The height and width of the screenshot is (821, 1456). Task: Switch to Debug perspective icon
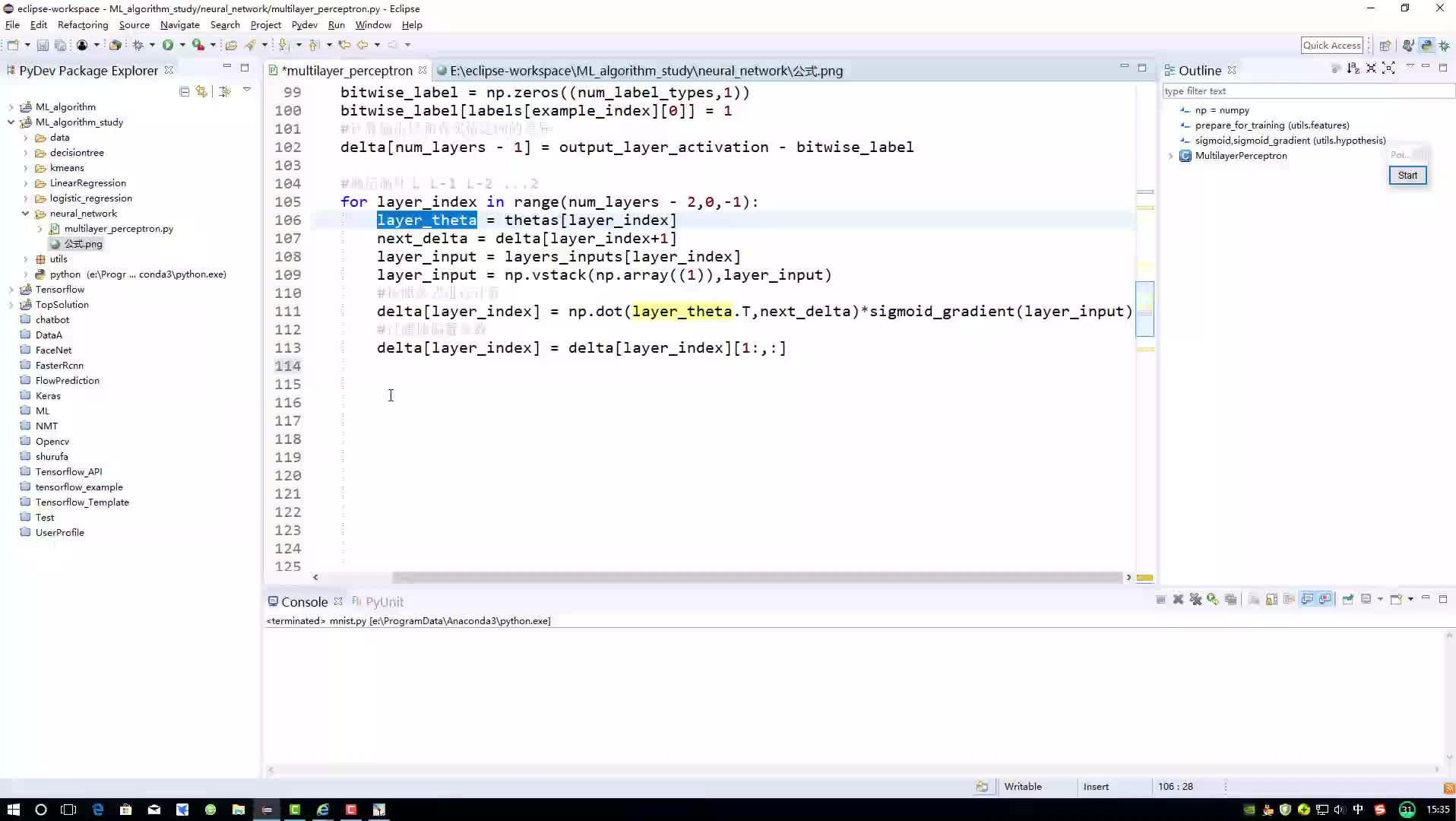[x=1445, y=46]
